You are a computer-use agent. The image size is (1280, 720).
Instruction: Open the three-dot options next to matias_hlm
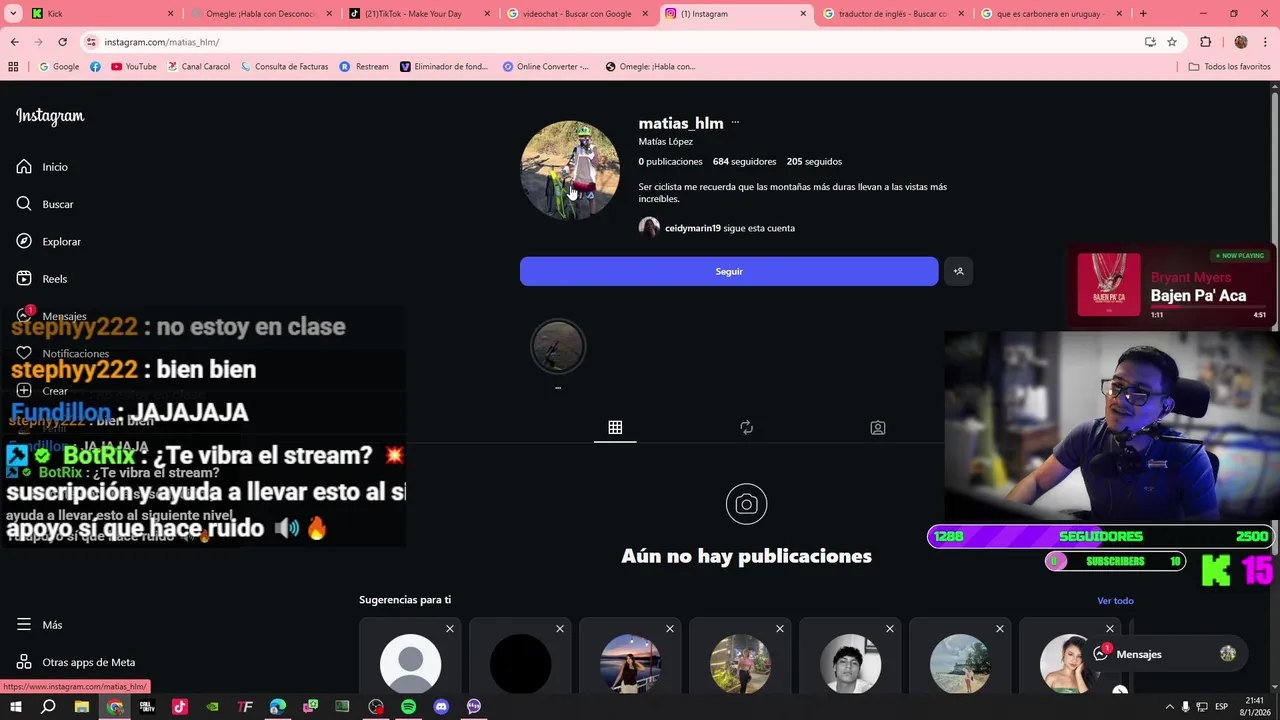pos(735,123)
